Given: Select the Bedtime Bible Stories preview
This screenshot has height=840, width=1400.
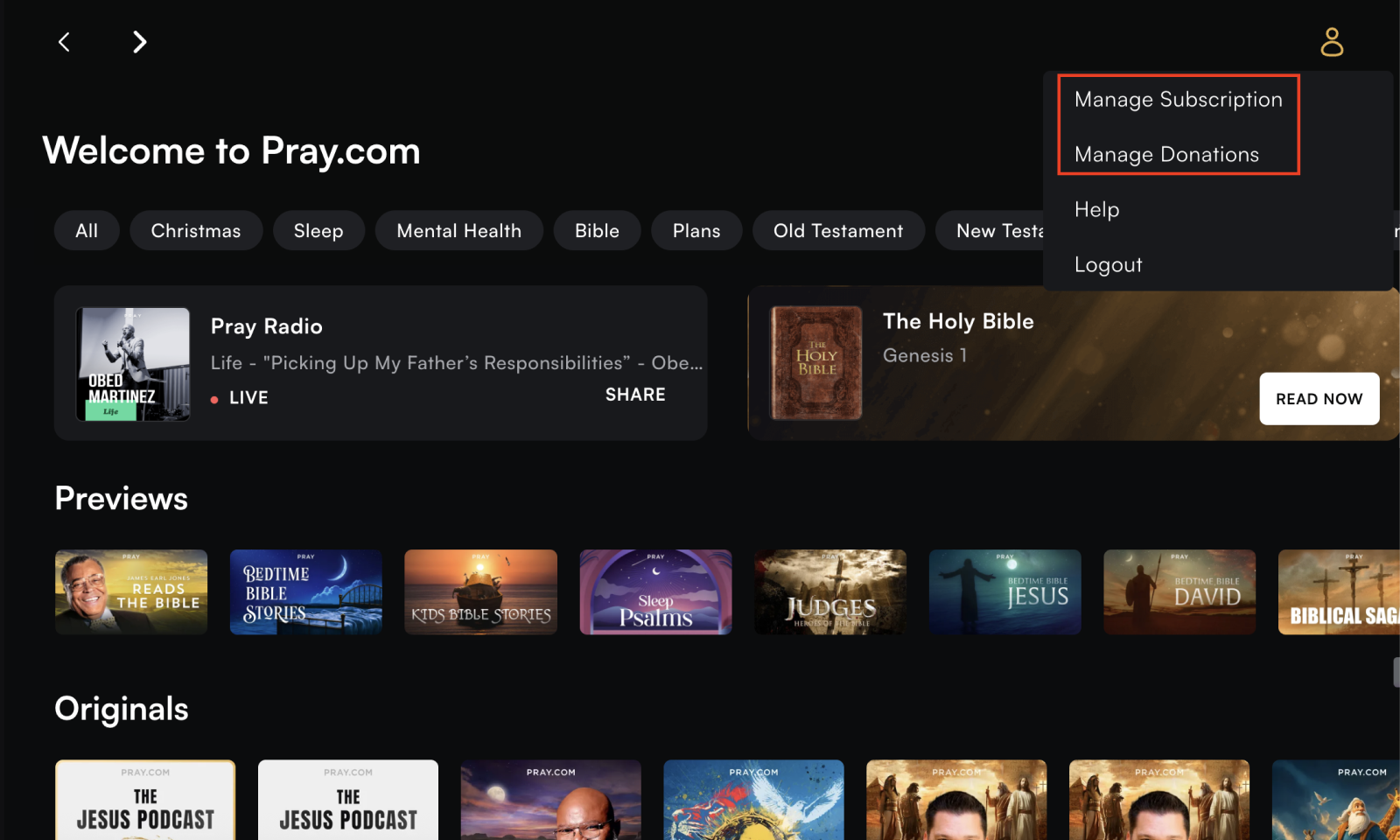Looking at the screenshot, I should 305,591.
